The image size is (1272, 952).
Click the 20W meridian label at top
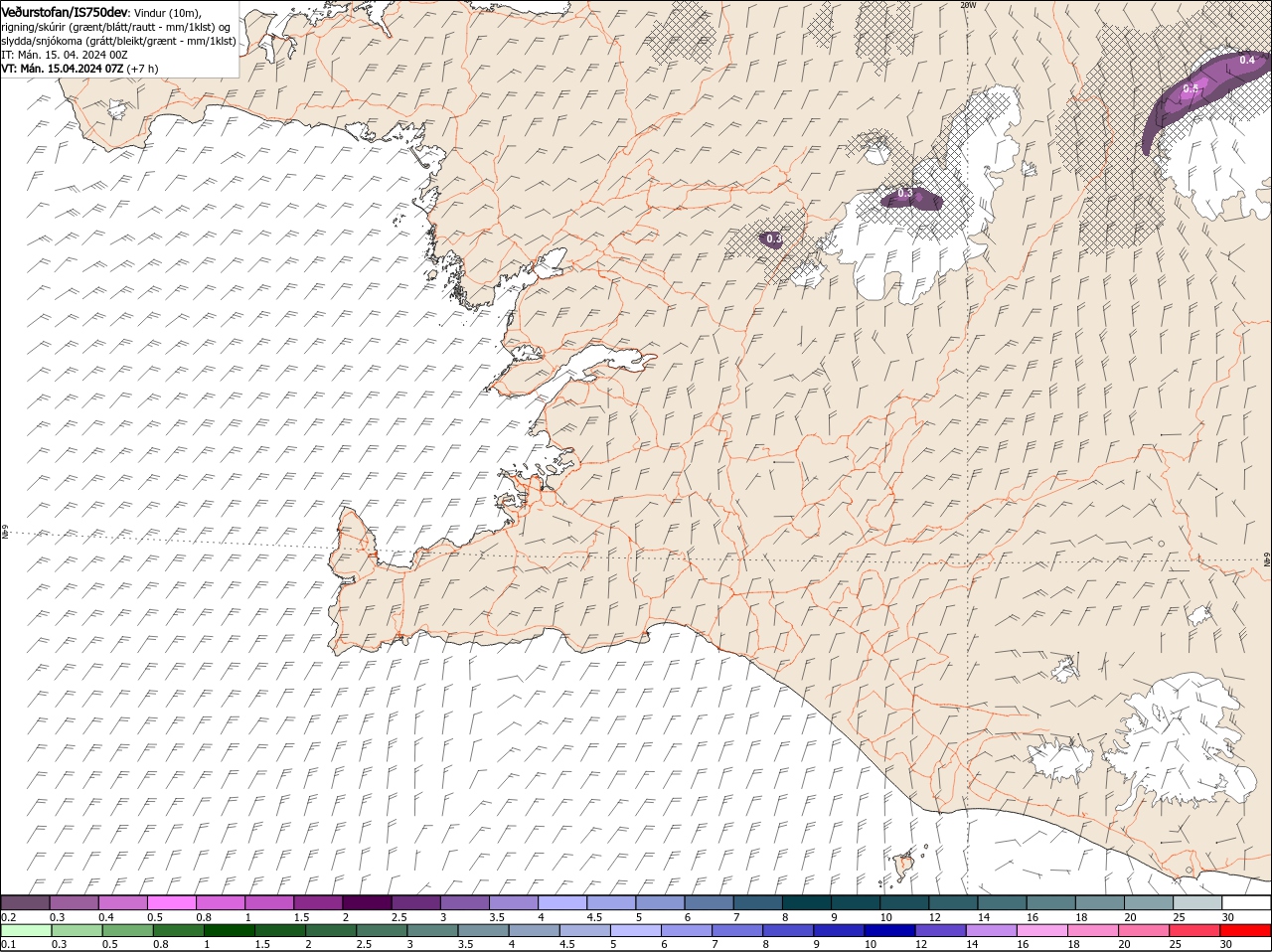point(968,5)
